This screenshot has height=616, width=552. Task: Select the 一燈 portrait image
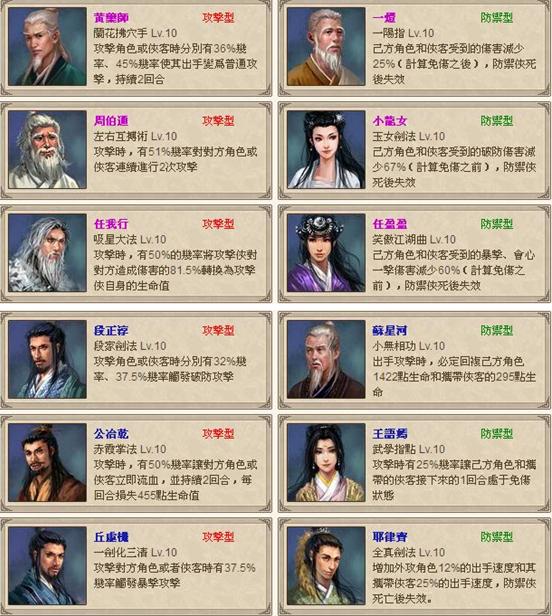click(x=326, y=46)
